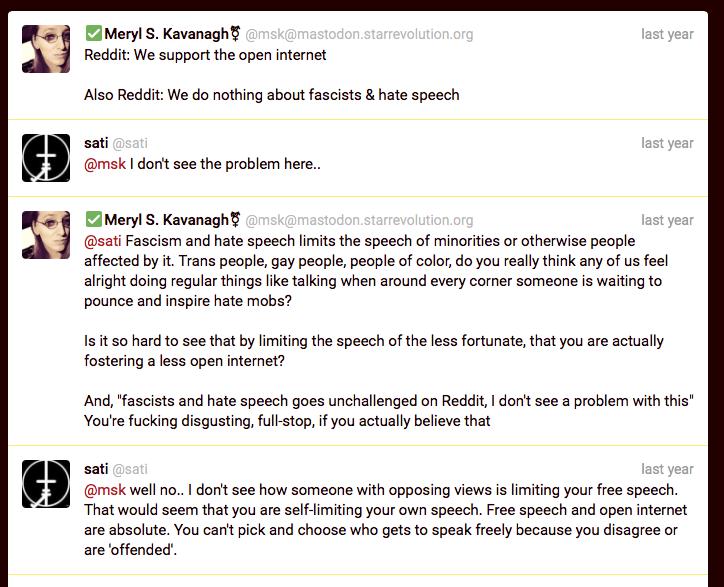This screenshot has width=724, height=587.
Task: Open Meryl's avatar in the third post
Action: click(x=46, y=235)
